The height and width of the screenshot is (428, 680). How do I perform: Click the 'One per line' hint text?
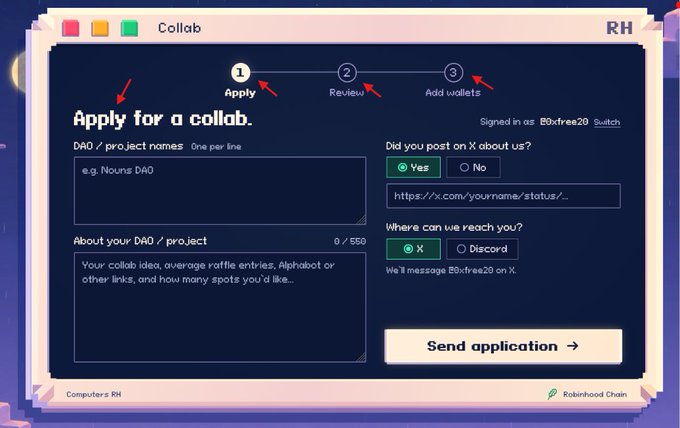click(x=216, y=147)
